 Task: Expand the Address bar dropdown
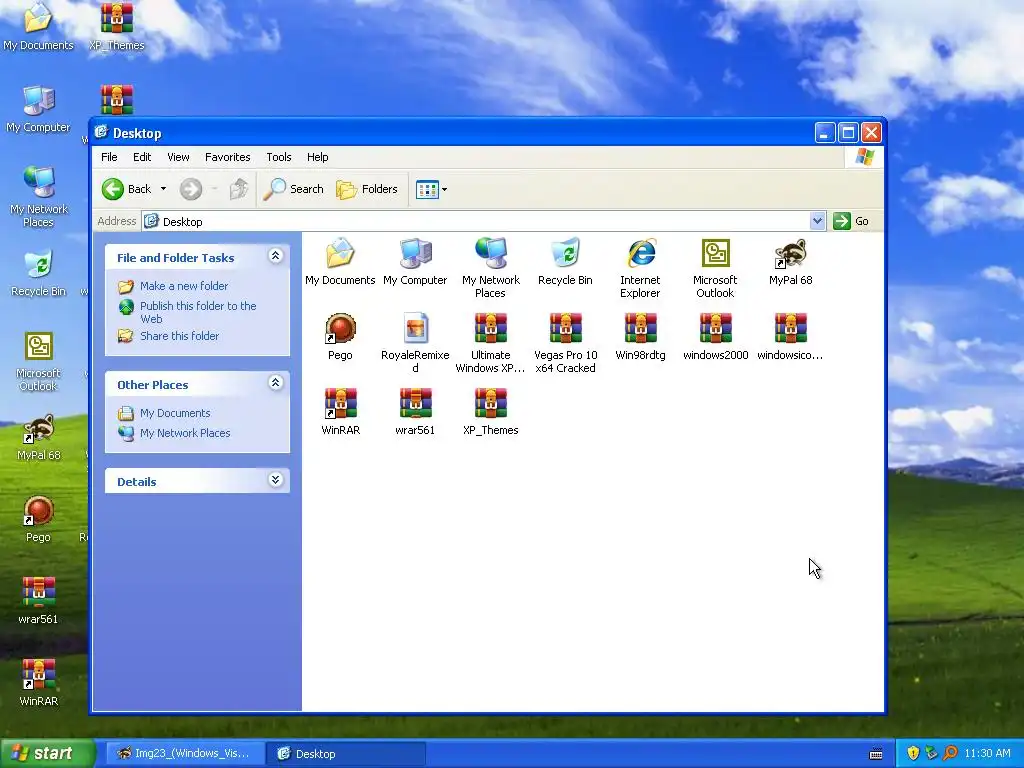click(x=817, y=221)
